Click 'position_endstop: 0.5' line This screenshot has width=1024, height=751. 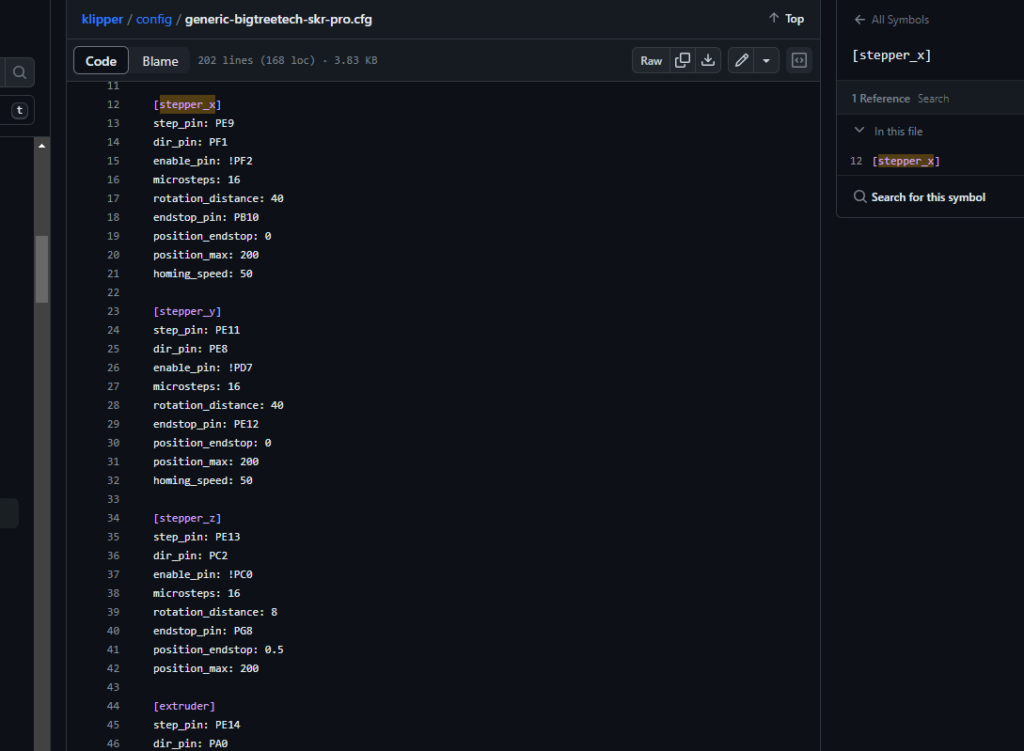point(218,650)
